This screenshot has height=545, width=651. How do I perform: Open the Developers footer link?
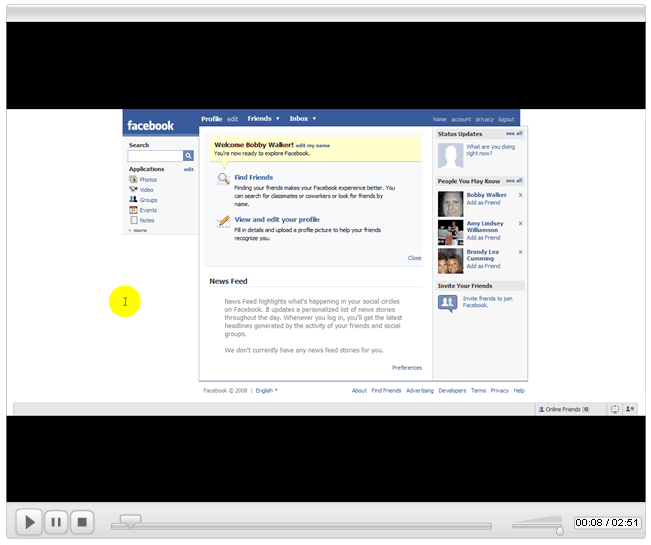click(x=452, y=391)
